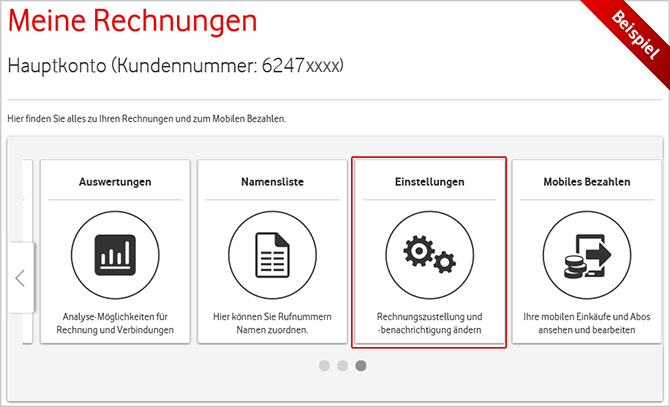
Task: Open the Namensliste document icon
Action: pyautogui.click(x=272, y=255)
